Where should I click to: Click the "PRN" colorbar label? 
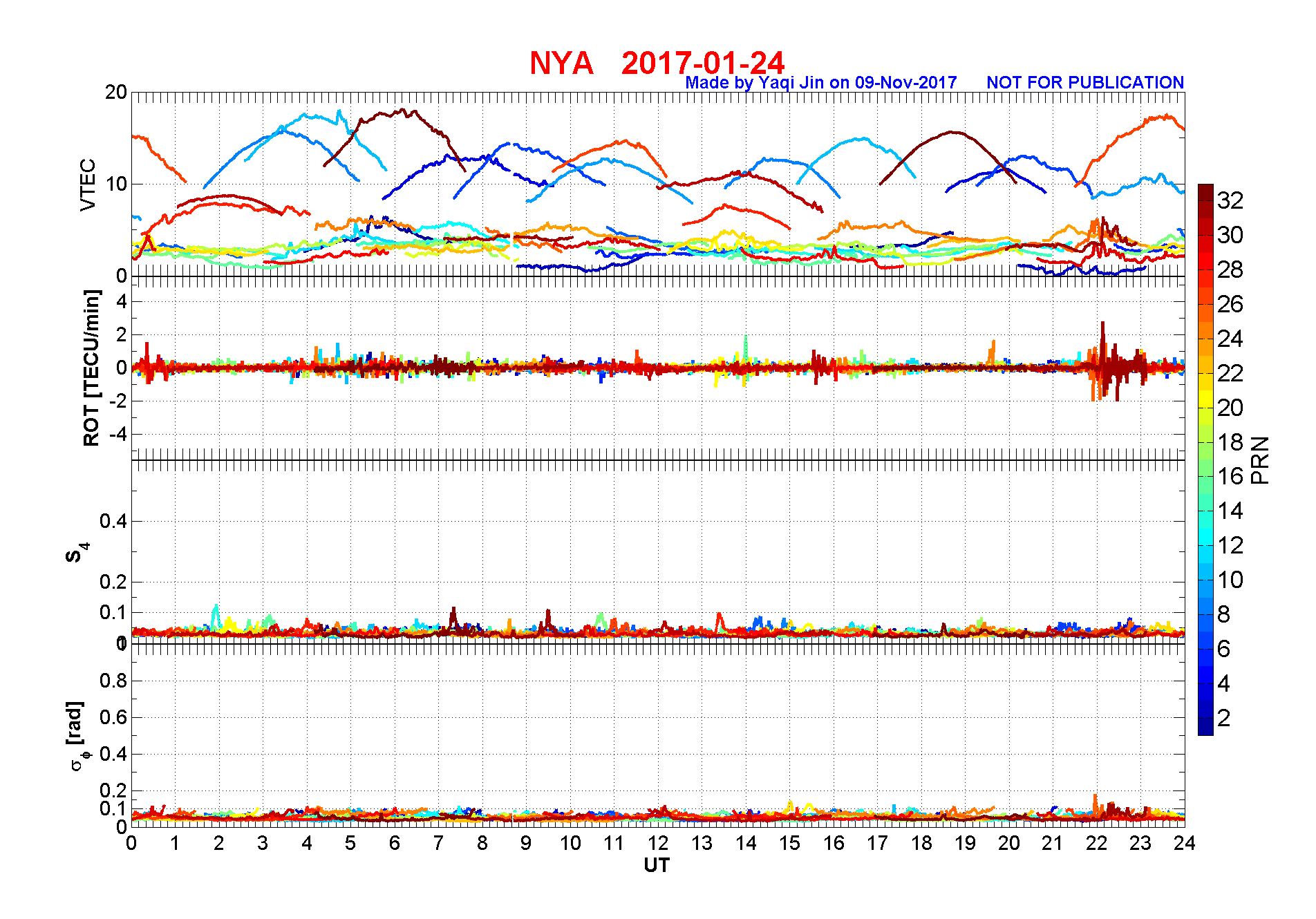tap(1260, 459)
